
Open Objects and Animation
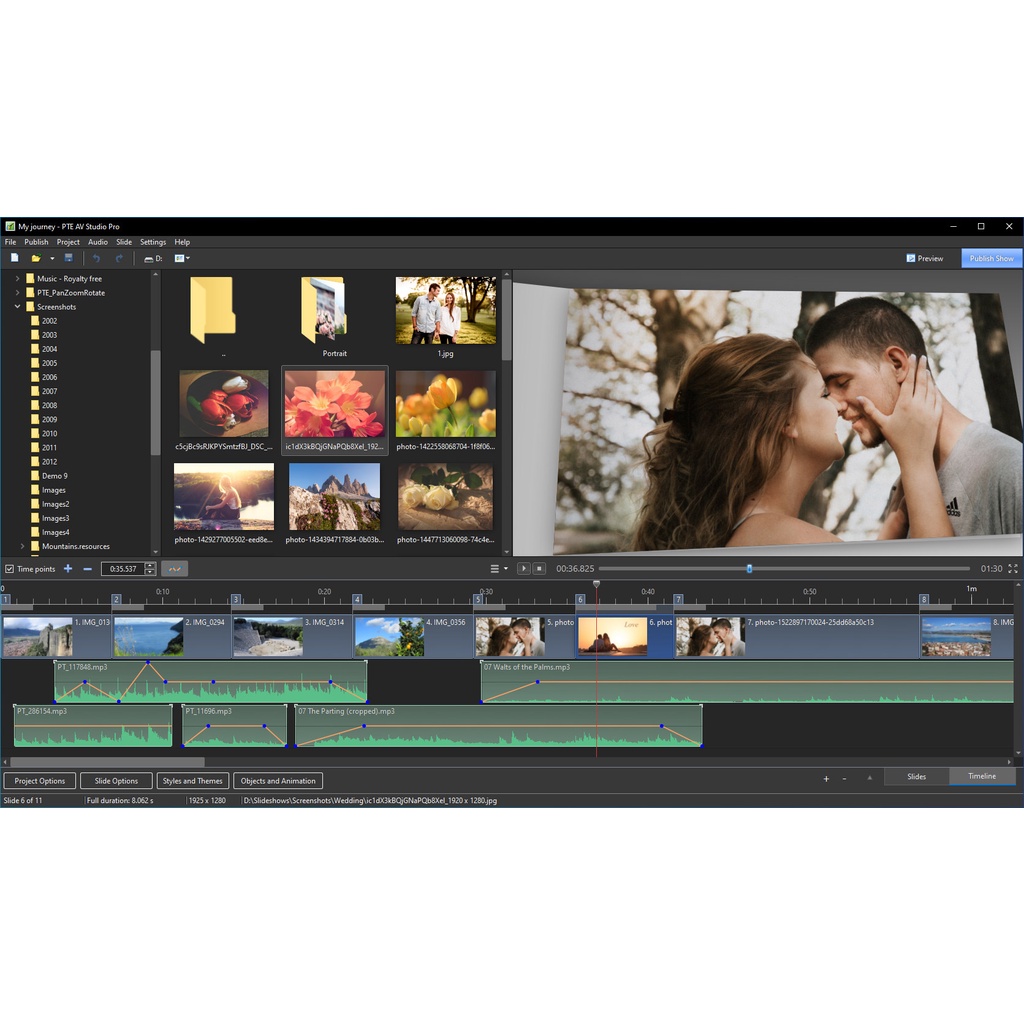[278, 780]
